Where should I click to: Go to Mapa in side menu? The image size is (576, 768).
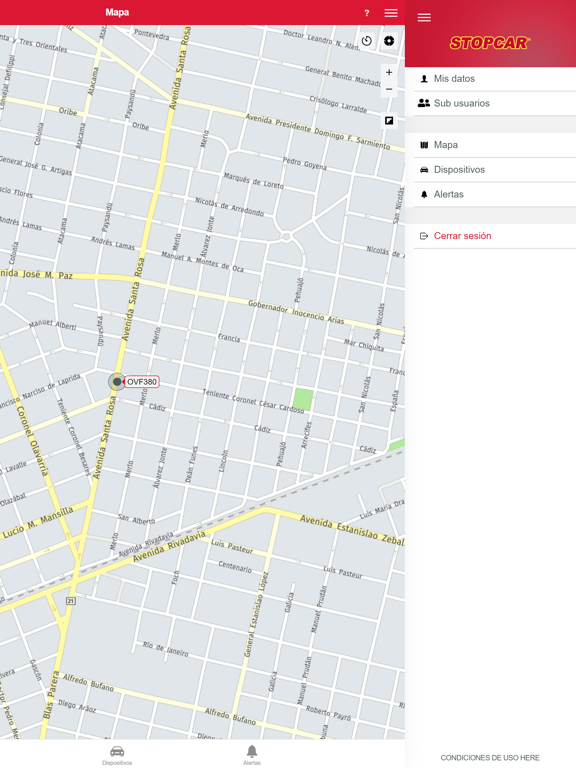pyautogui.click(x=495, y=145)
